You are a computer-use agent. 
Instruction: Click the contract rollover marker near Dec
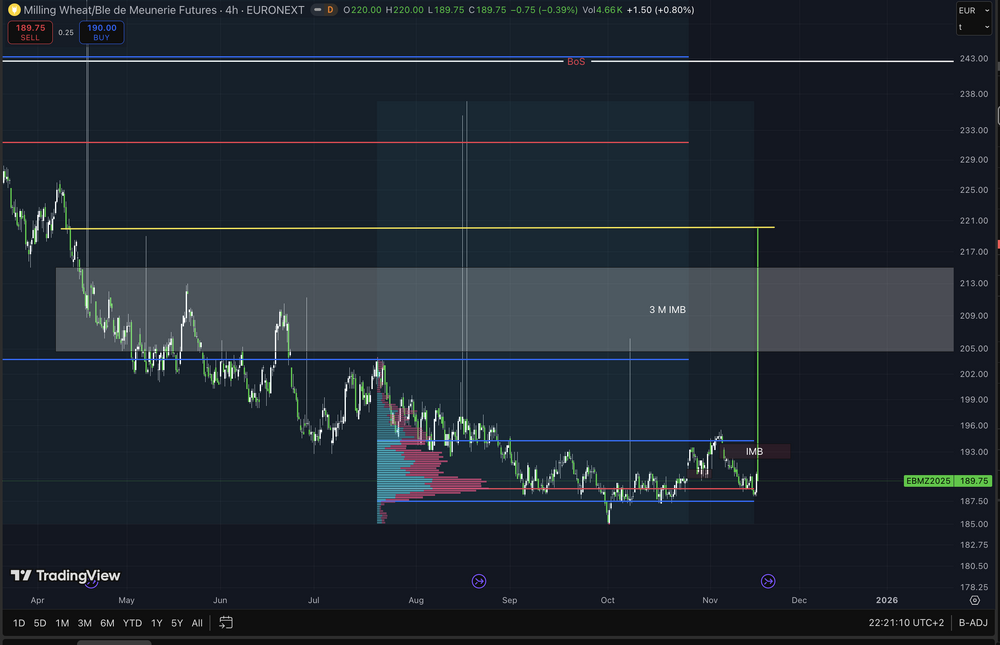click(768, 581)
